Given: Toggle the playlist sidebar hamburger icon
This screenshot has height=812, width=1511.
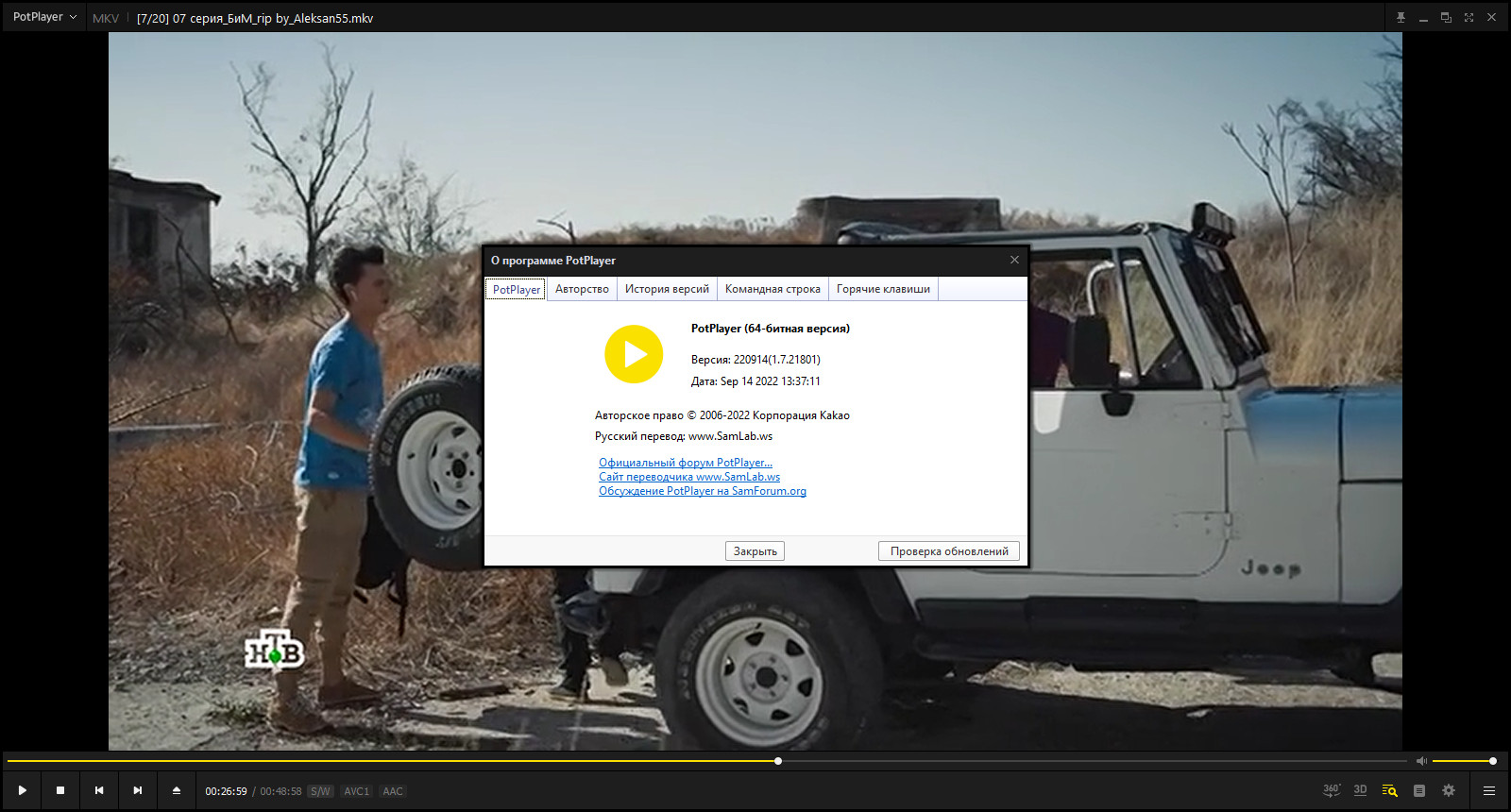Looking at the screenshot, I should [x=1489, y=790].
